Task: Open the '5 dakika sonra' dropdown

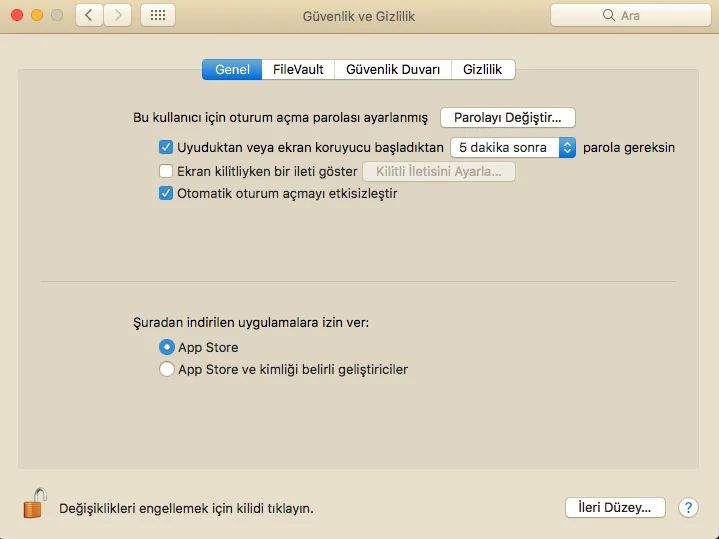Action: point(513,147)
